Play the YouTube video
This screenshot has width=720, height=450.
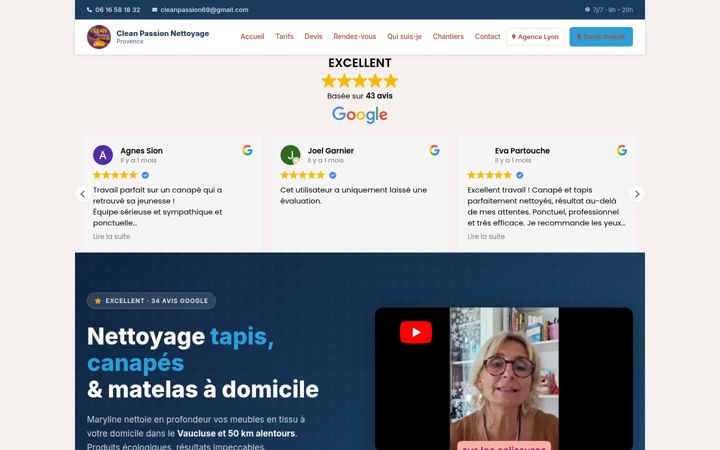tap(416, 332)
